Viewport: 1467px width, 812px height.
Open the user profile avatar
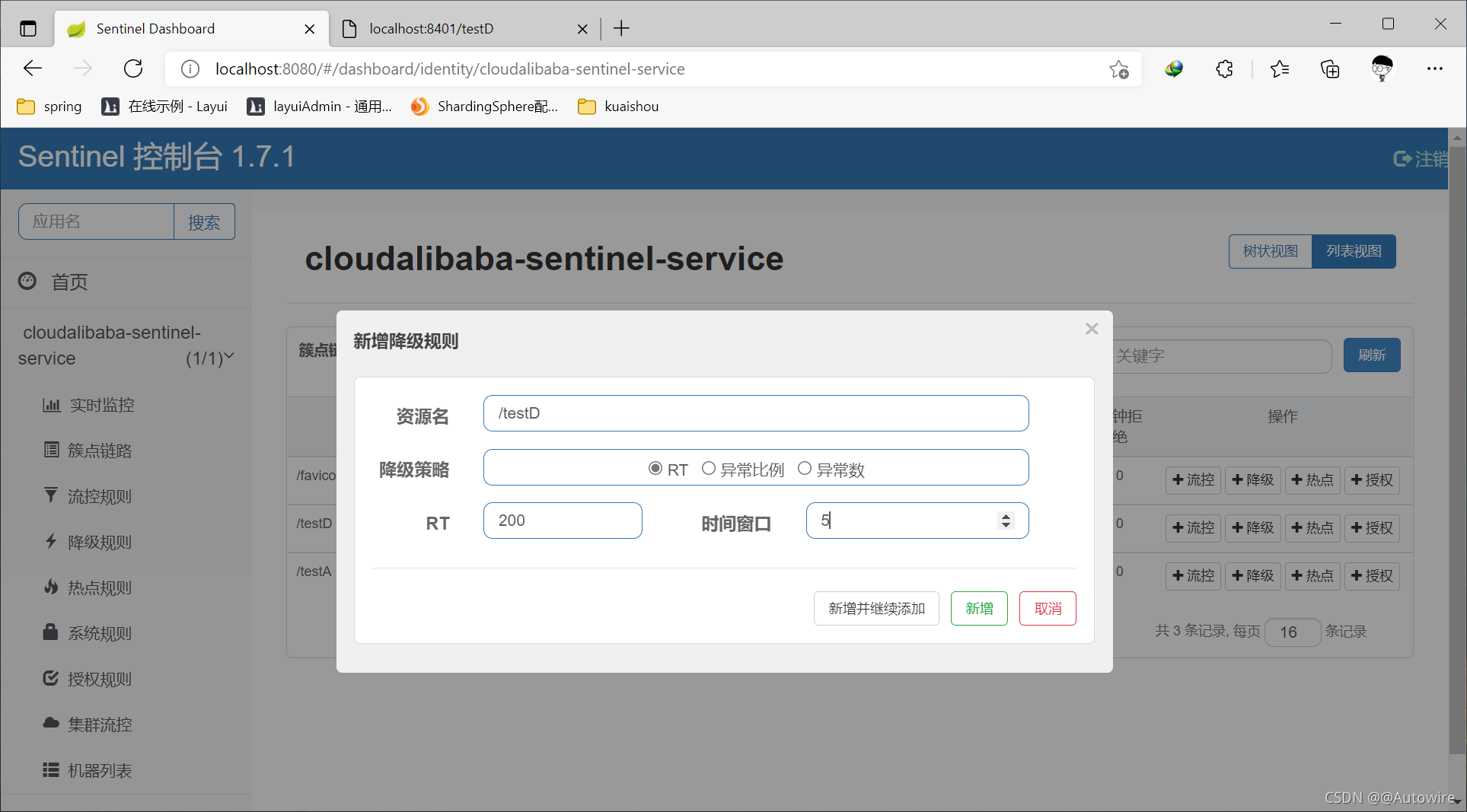click(x=1382, y=68)
